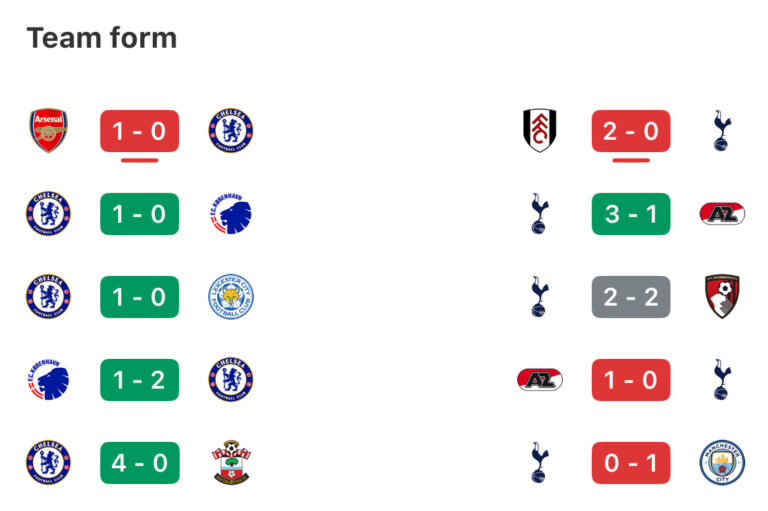Screen dimensions: 768x511
Task: Click the Team form heading
Action: click(101, 38)
